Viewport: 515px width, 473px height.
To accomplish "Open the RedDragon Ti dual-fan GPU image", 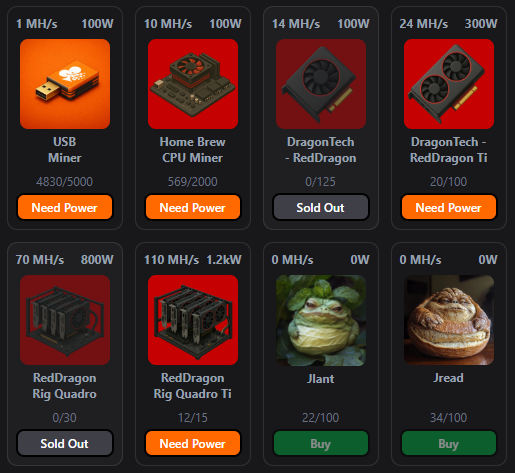I will click(449, 84).
